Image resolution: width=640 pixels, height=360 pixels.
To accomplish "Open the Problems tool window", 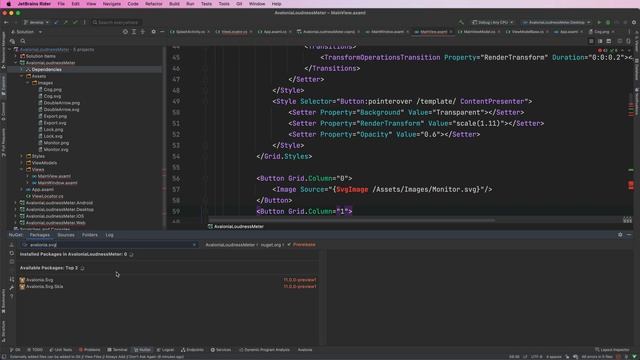I will click(89, 350).
